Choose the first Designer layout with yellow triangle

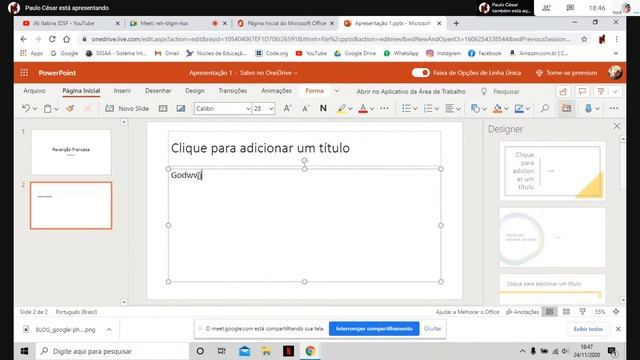click(x=552, y=171)
